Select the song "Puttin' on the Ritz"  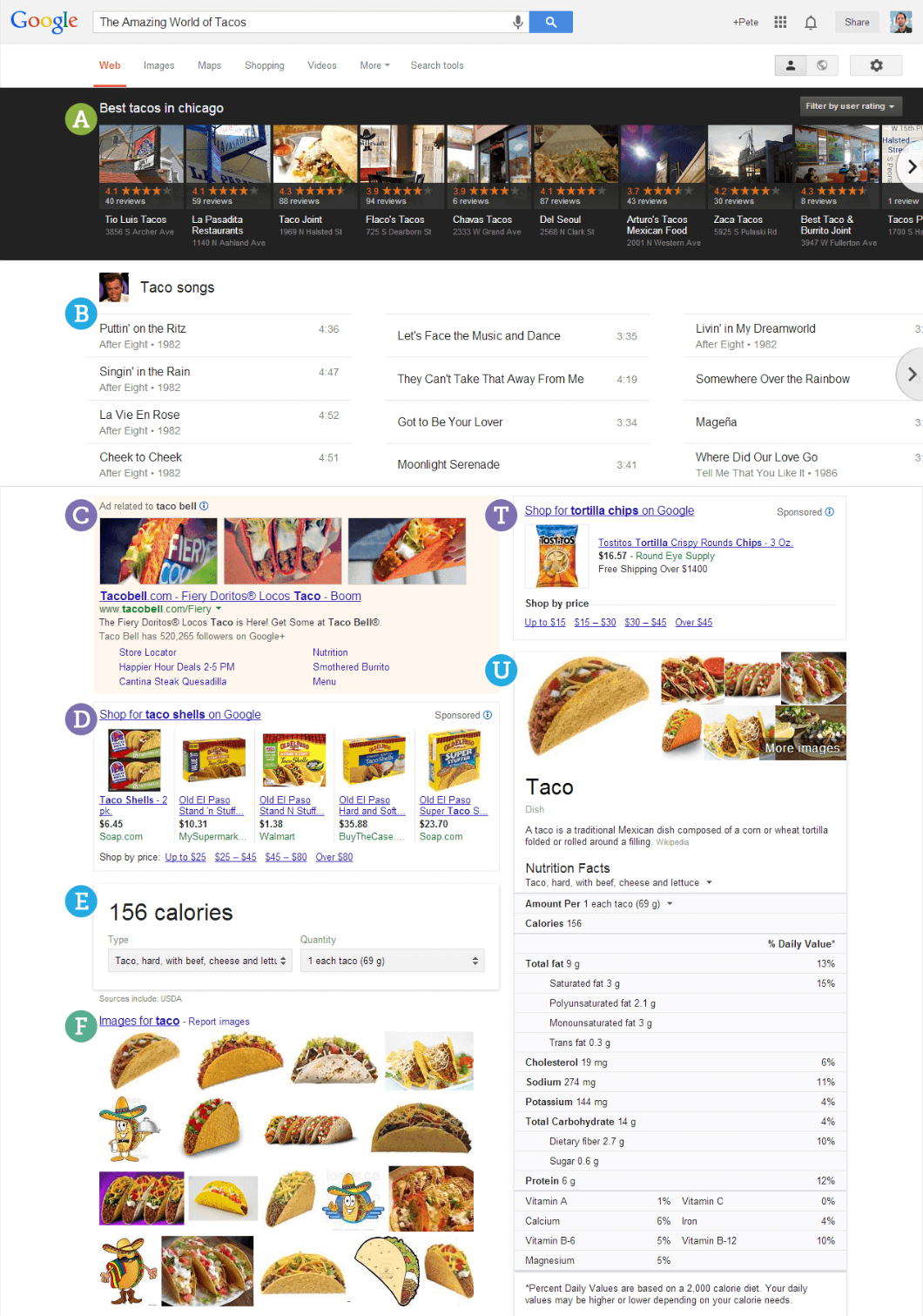(x=143, y=328)
